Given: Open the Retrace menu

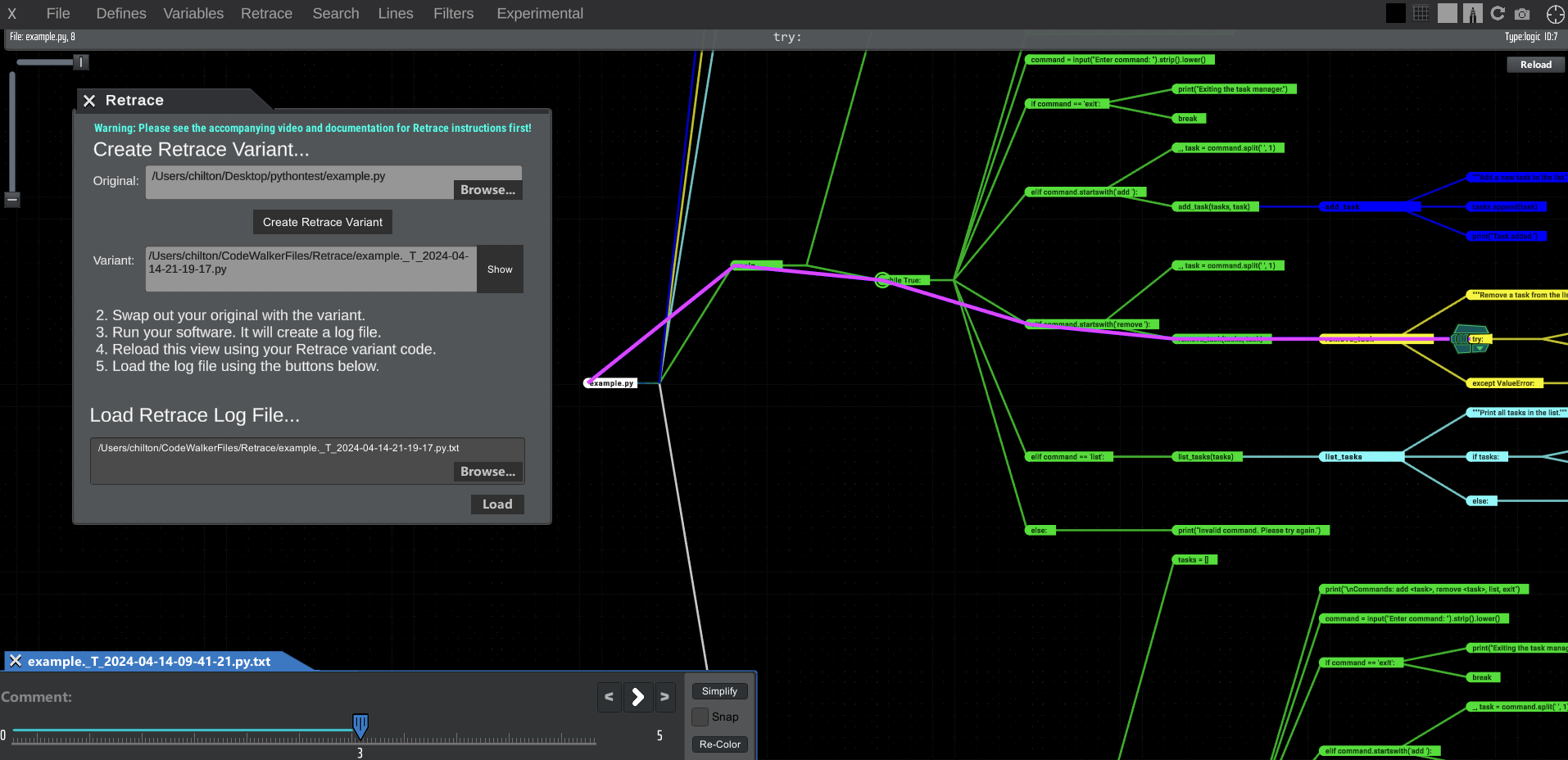Looking at the screenshot, I should [x=266, y=14].
